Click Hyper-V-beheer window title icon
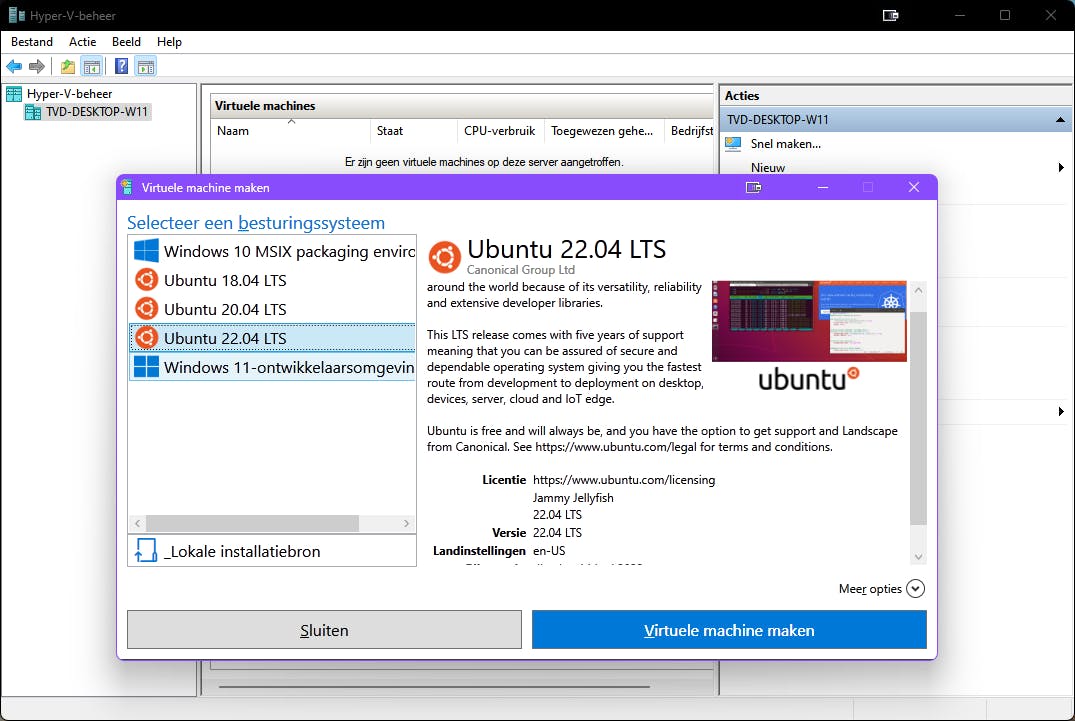 16,15
